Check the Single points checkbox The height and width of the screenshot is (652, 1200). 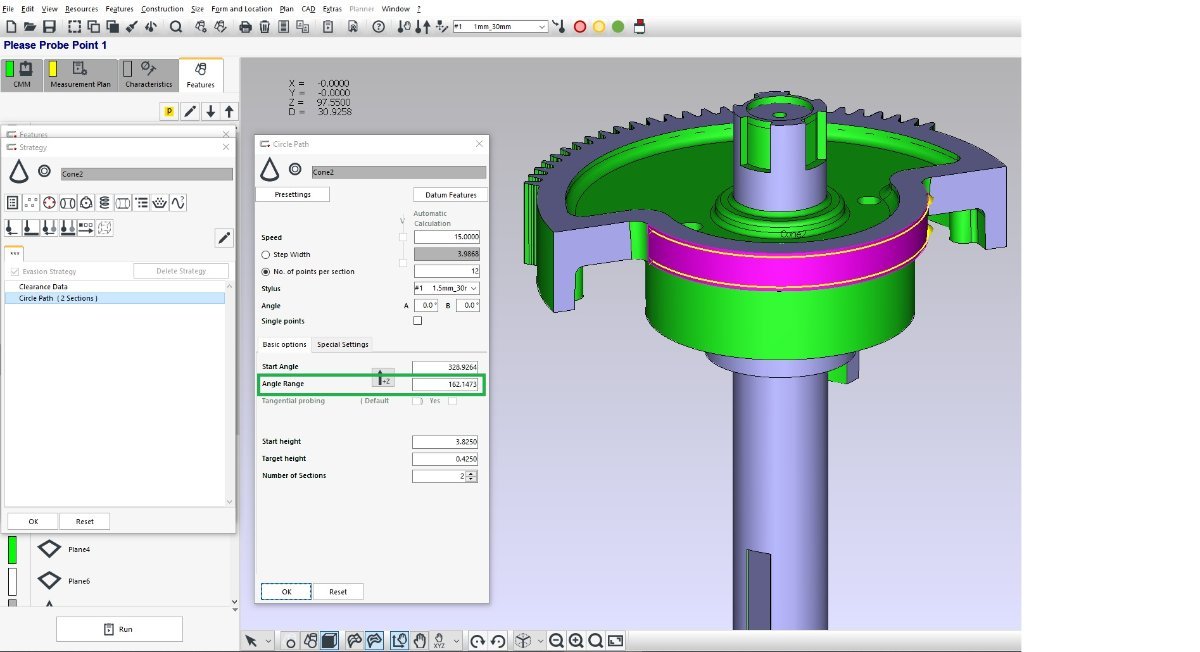pyautogui.click(x=417, y=321)
